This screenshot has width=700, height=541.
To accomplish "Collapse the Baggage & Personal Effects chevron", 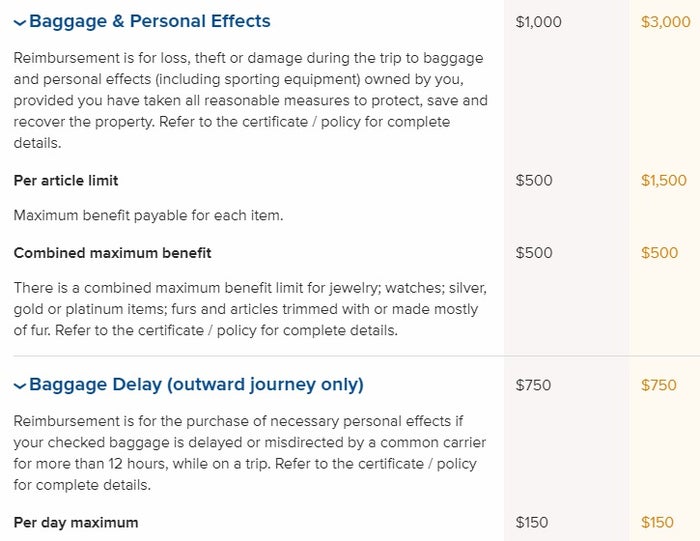I will 20,23.
